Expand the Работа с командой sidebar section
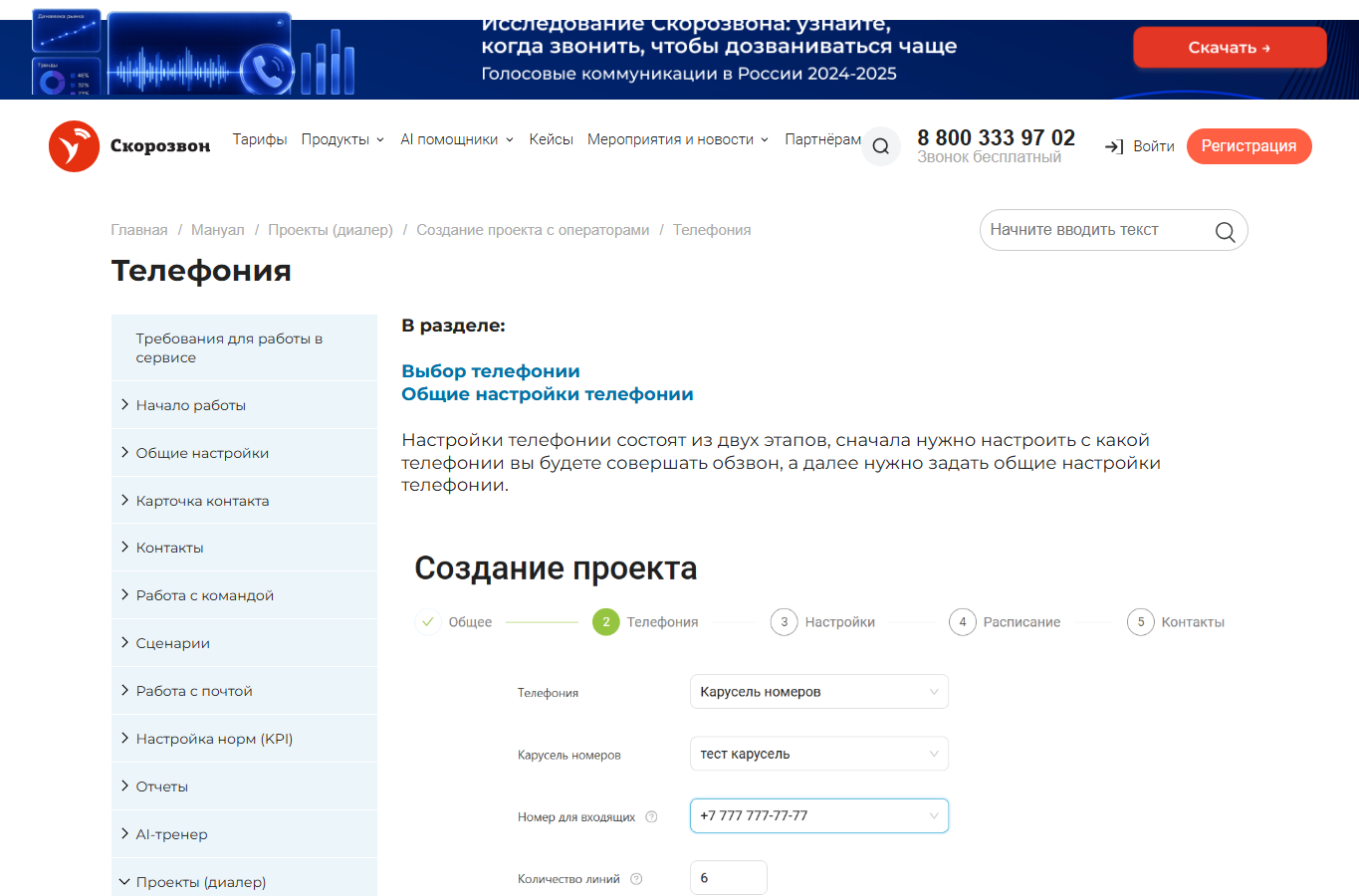 point(244,595)
